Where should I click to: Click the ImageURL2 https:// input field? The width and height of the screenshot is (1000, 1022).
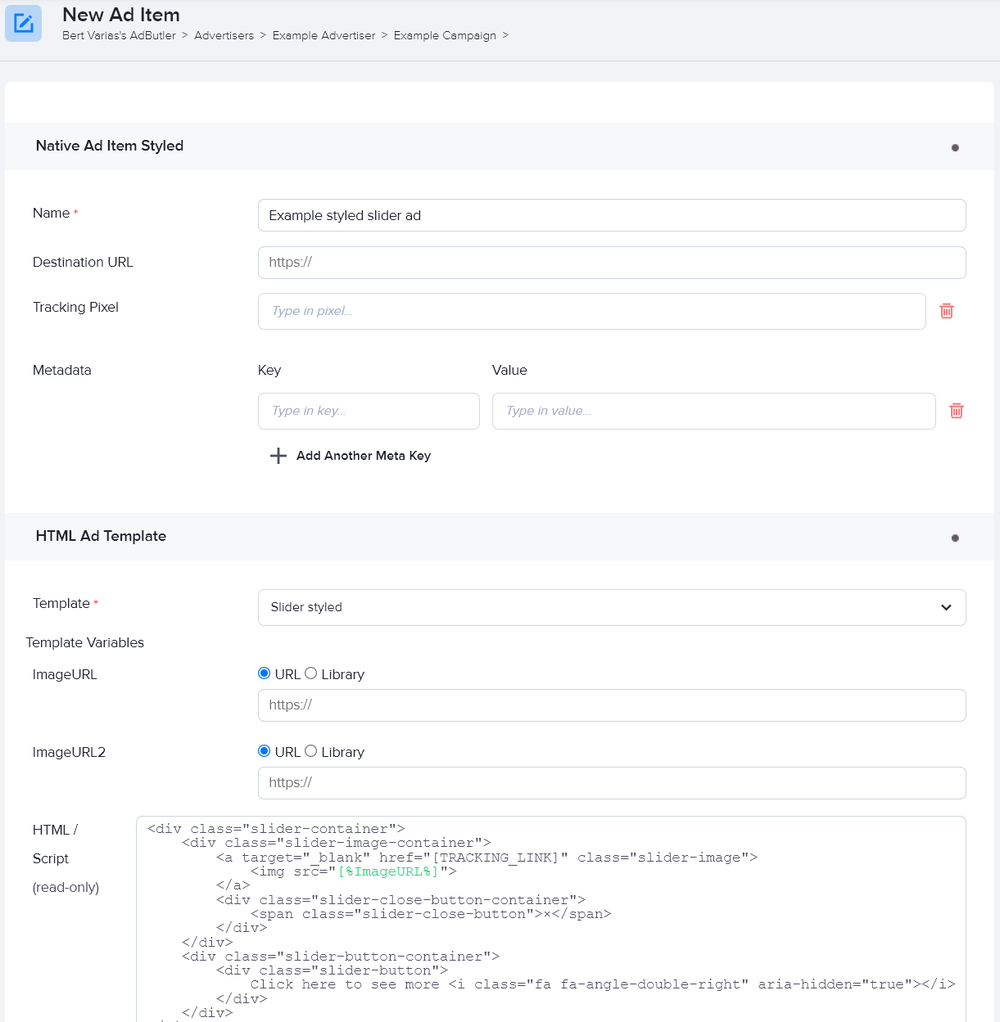611,783
